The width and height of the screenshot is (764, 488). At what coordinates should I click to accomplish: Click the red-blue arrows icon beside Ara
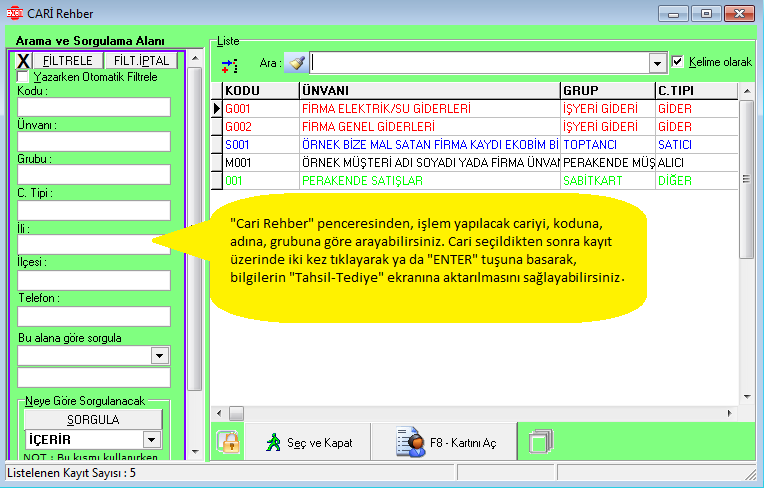pyautogui.click(x=229, y=65)
